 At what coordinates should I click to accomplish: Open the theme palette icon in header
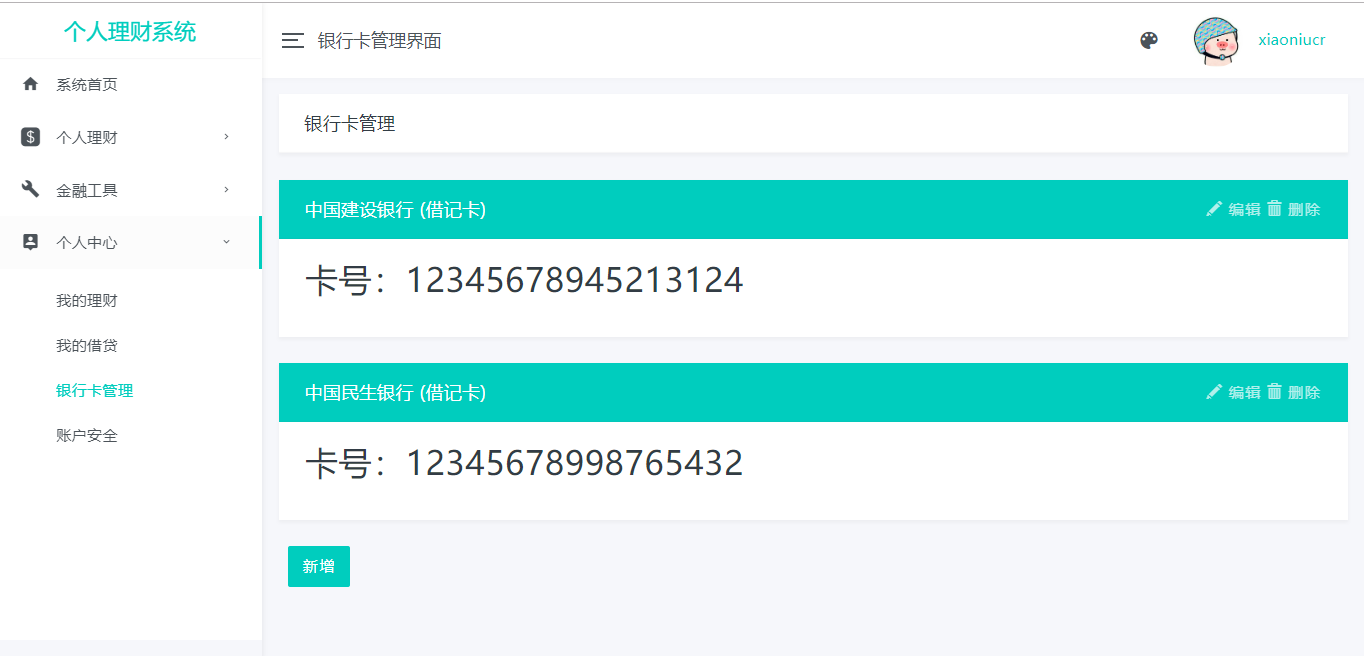coord(1149,40)
